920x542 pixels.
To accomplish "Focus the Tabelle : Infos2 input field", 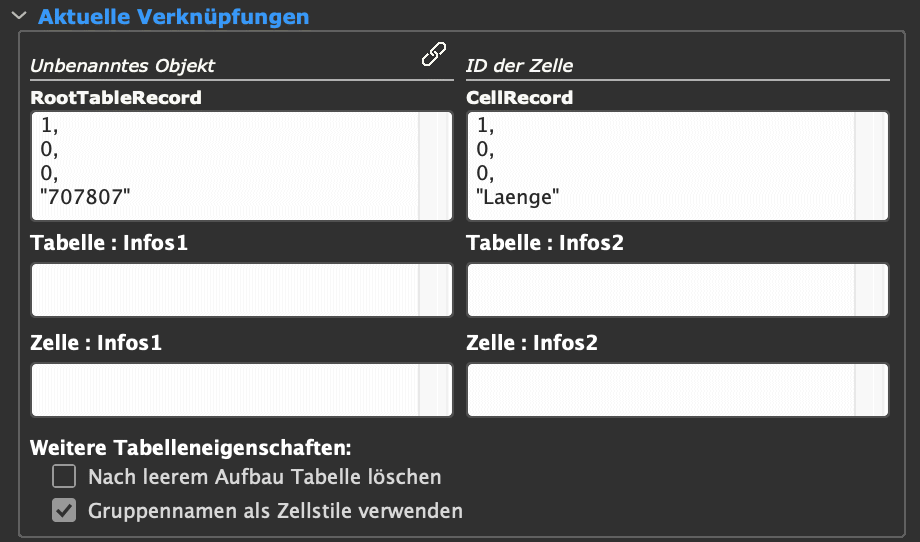I will [x=661, y=290].
